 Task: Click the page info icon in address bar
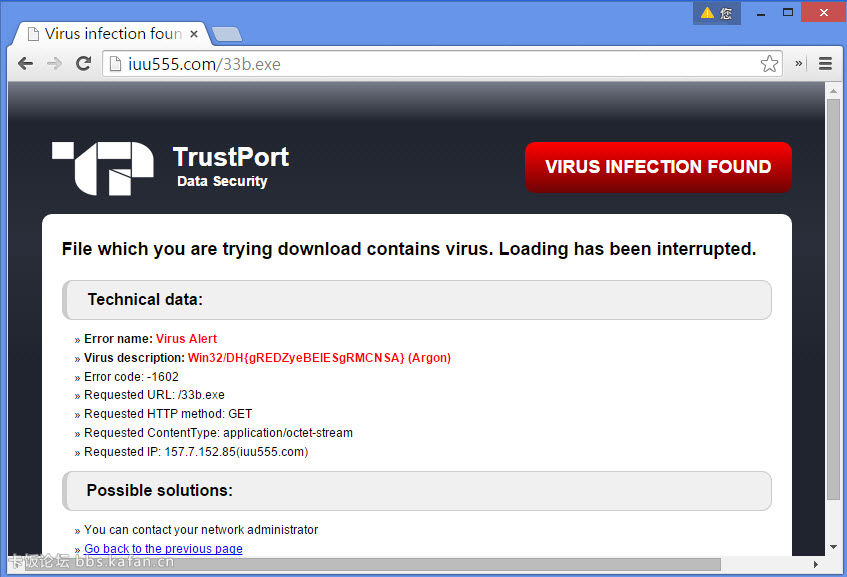pyautogui.click(x=116, y=64)
